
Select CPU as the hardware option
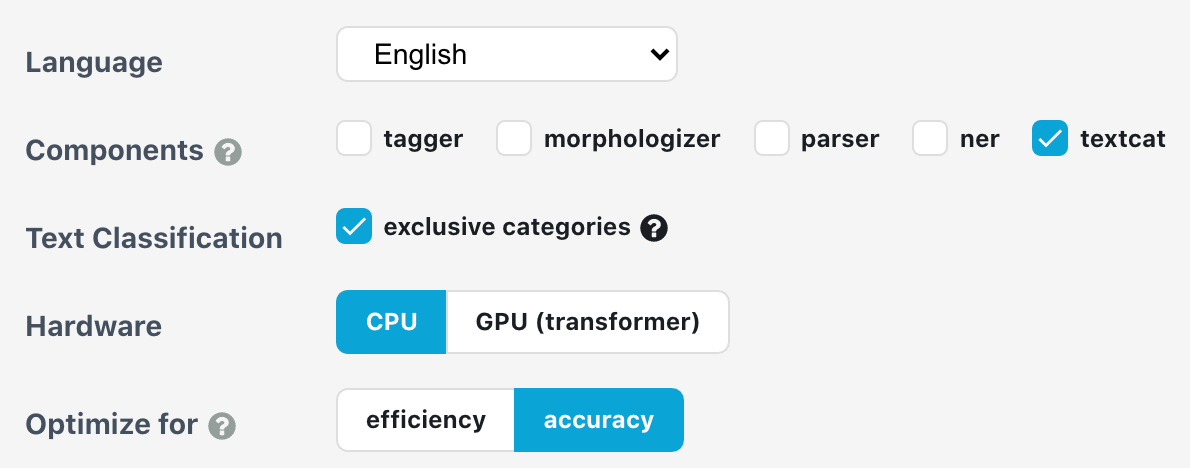[x=391, y=322]
